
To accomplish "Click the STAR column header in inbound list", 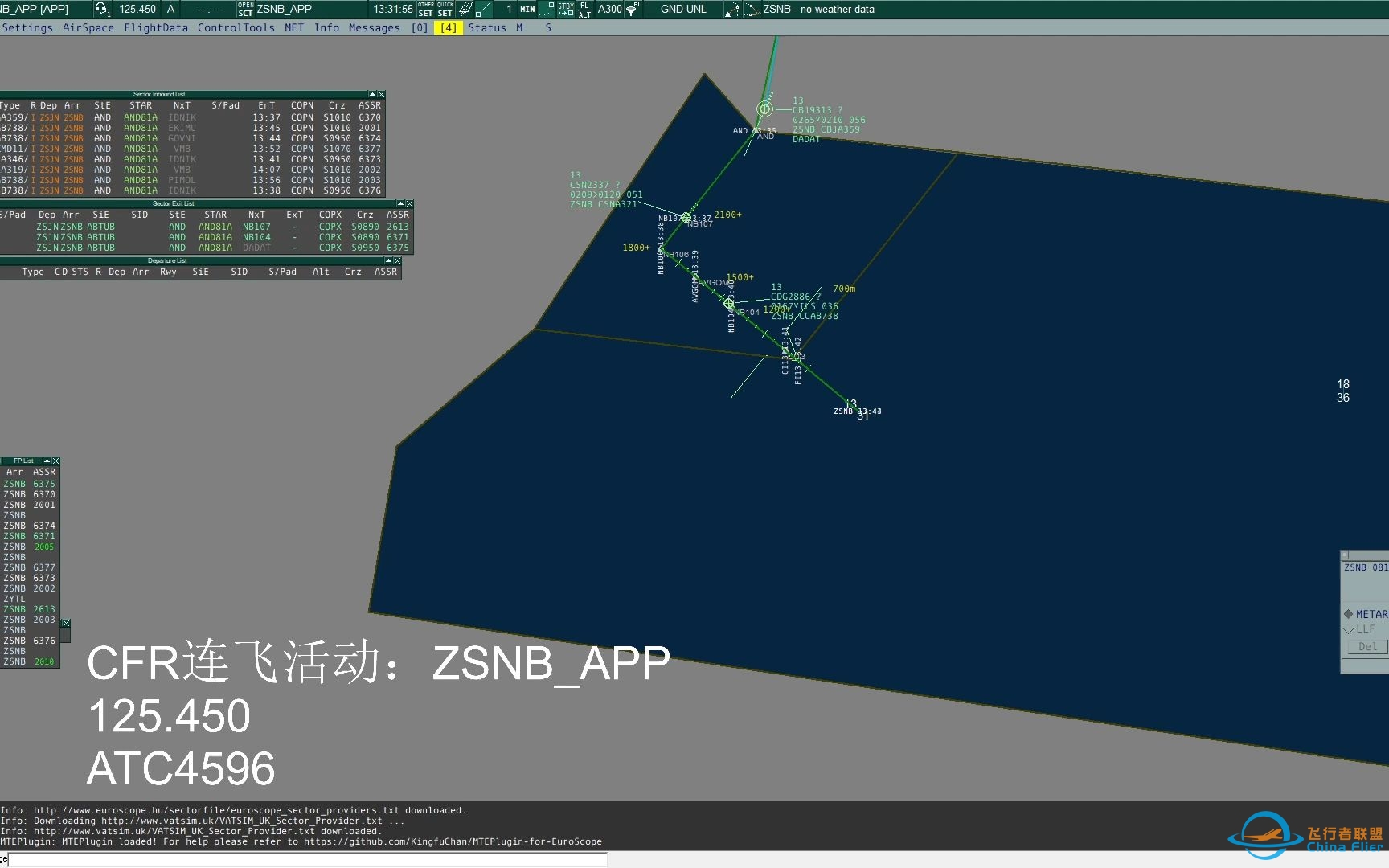I will pyautogui.click(x=141, y=105).
